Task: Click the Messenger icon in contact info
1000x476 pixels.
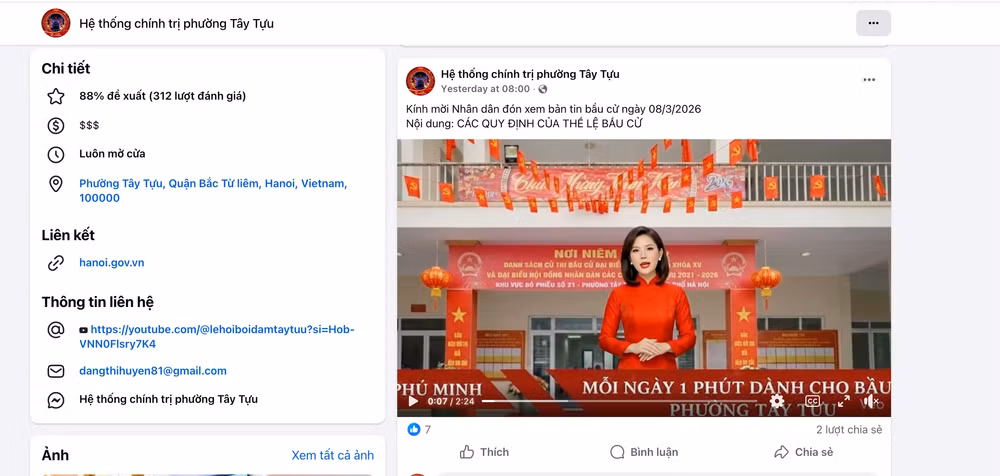Action: click(56, 400)
